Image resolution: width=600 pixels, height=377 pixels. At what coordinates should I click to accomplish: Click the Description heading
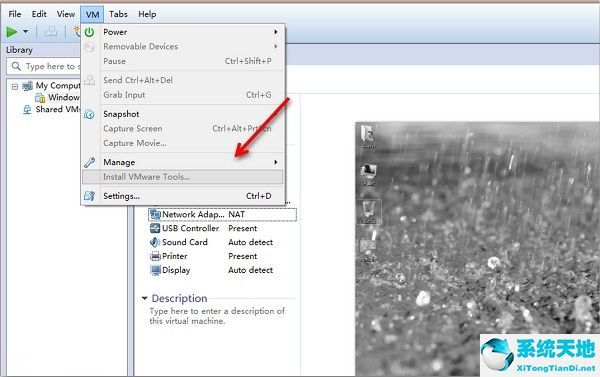(x=179, y=298)
